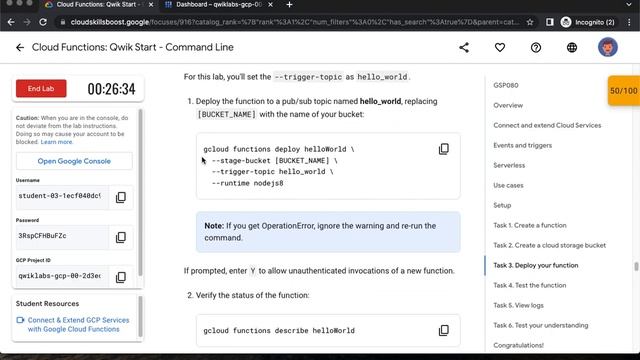The image size is (640, 360).
Task: Open the Incognito (2) profile indicator
Action: click(x=588, y=22)
